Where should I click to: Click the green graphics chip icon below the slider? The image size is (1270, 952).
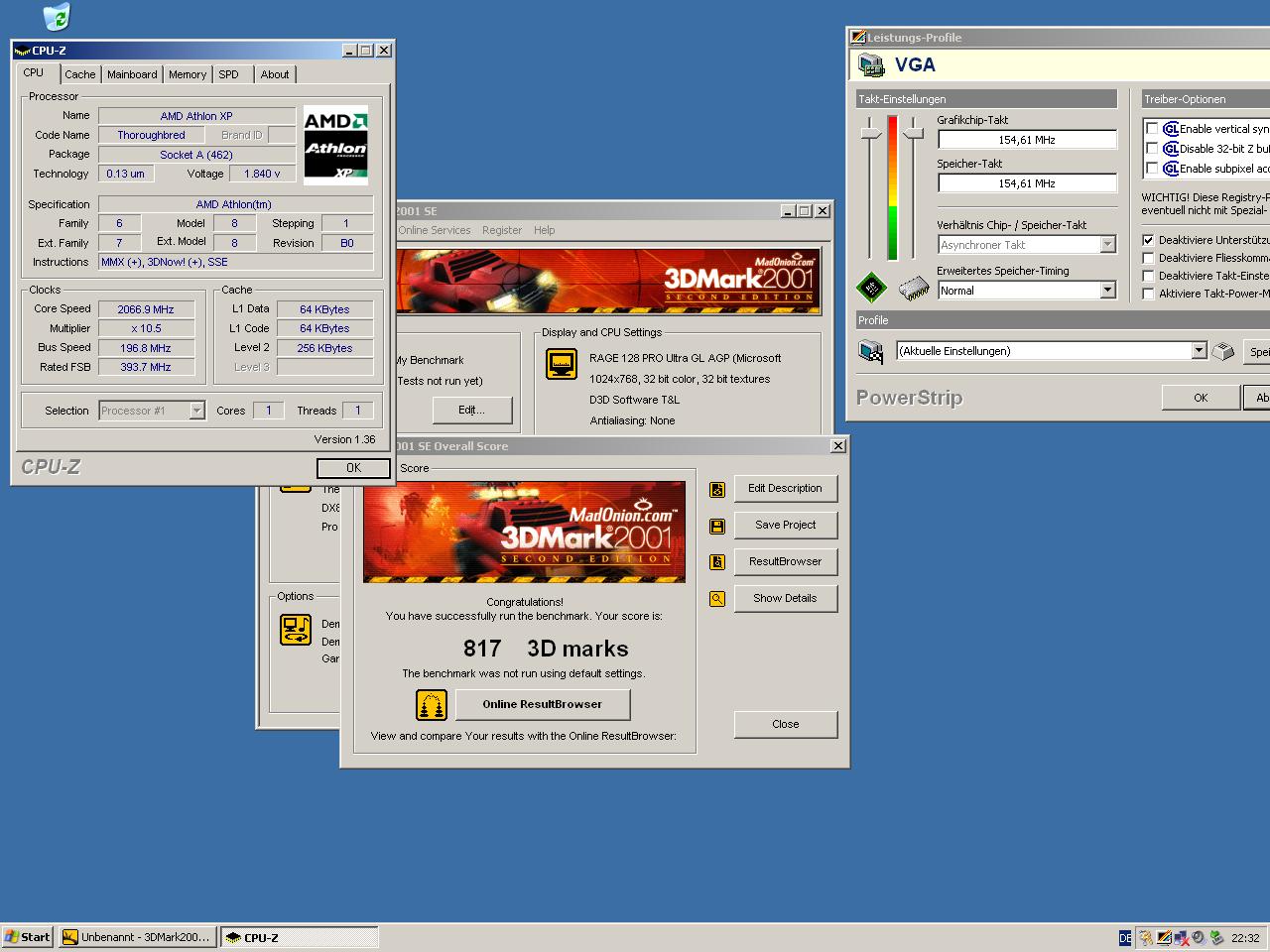(871, 289)
